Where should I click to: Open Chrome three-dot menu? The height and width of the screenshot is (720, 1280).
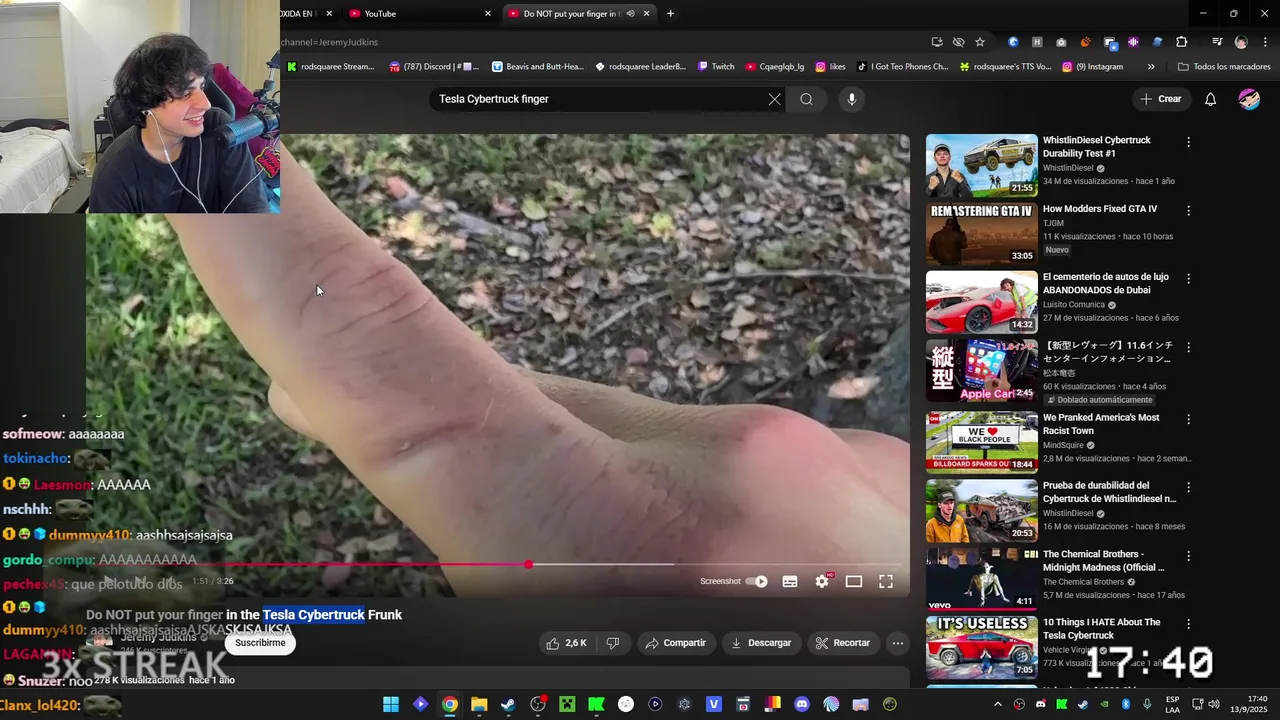(1264, 42)
